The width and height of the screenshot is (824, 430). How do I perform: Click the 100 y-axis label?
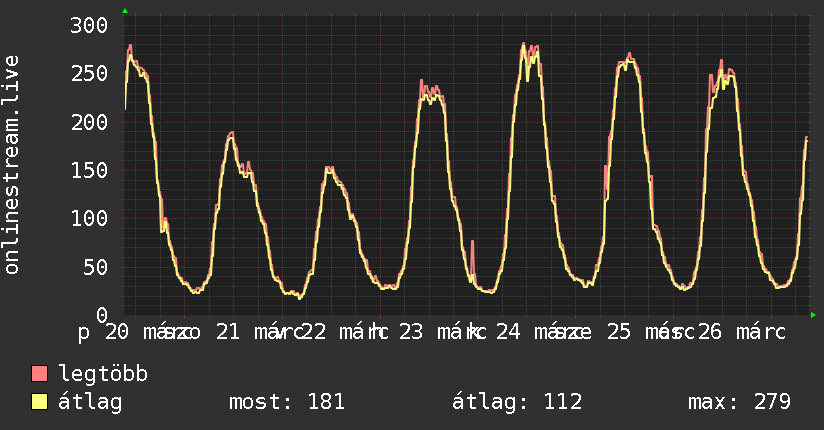coord(89,219)
